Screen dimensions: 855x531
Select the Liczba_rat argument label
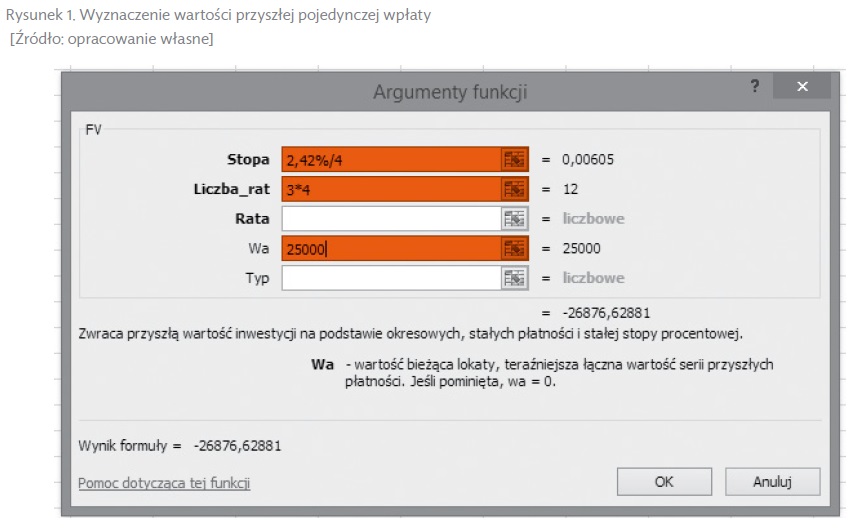click(231, 189)
